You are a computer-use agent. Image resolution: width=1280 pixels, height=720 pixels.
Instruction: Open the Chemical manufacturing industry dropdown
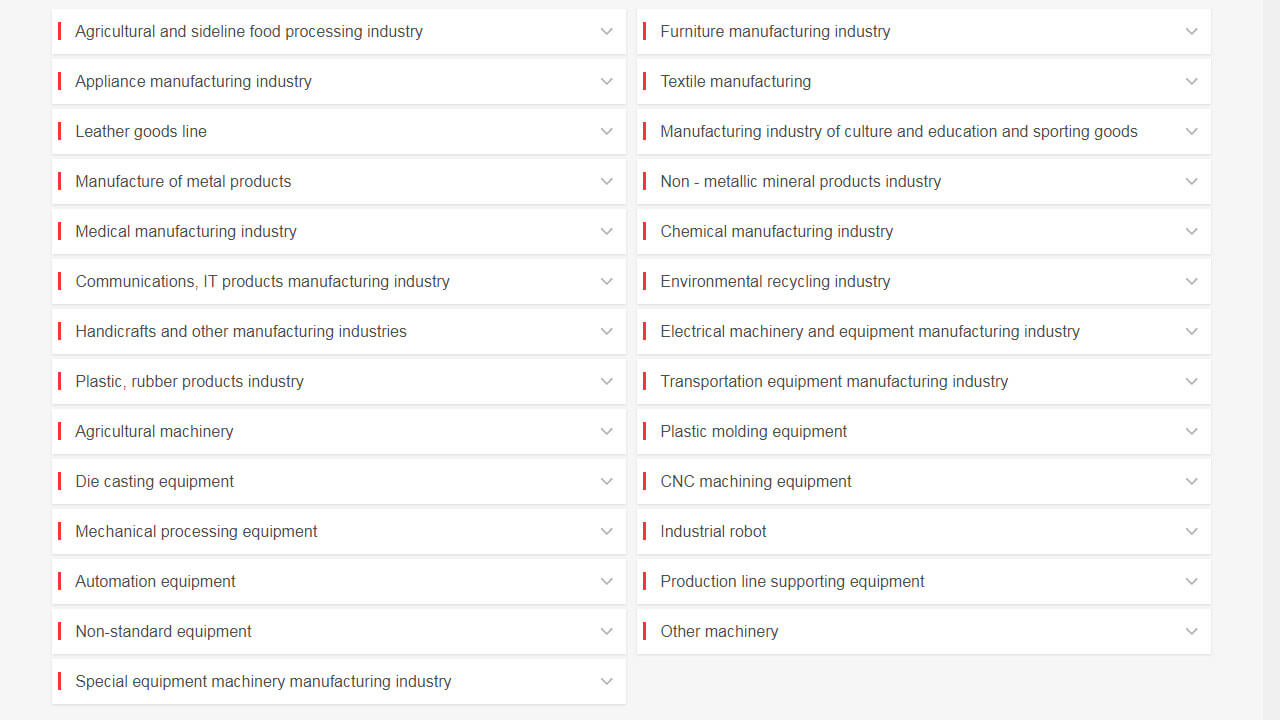(x=923, y=231)
